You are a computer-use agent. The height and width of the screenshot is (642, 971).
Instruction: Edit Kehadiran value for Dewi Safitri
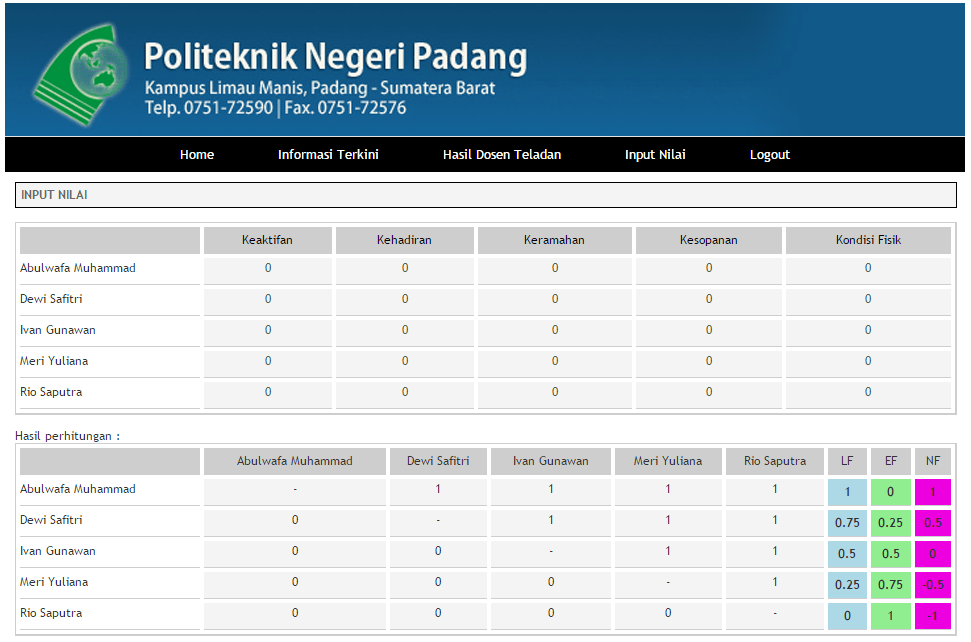coord(404,299)
